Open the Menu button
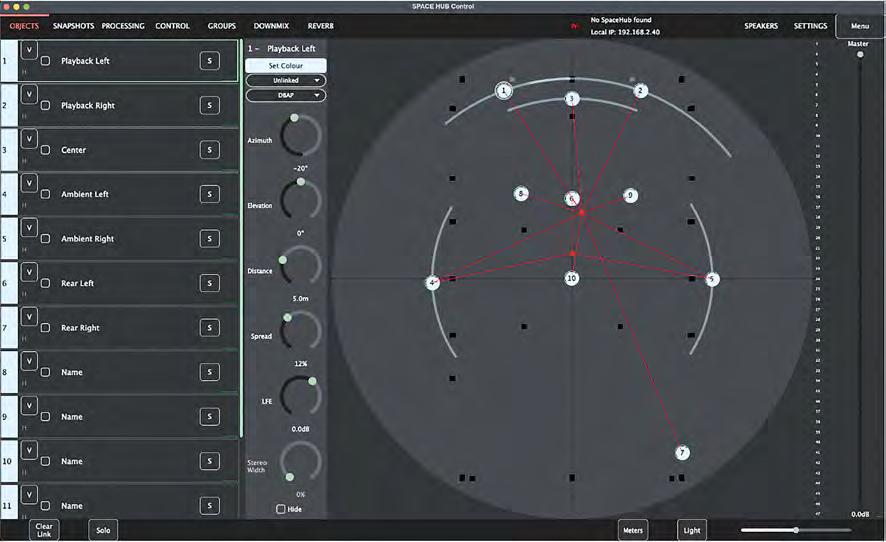The width and height of the screenshot is (886, 542). (860, 26)
